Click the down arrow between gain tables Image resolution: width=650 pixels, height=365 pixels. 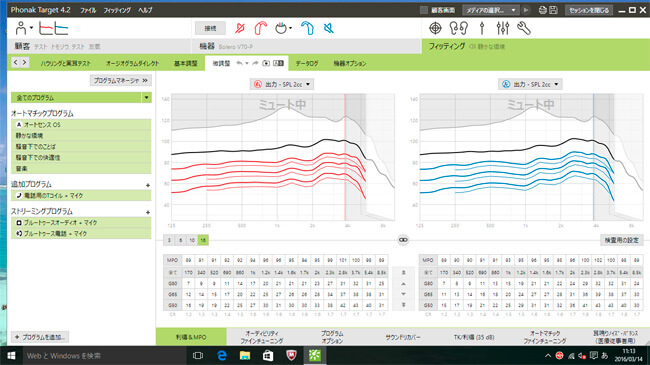pyautogui.click(x=403, y=294)
